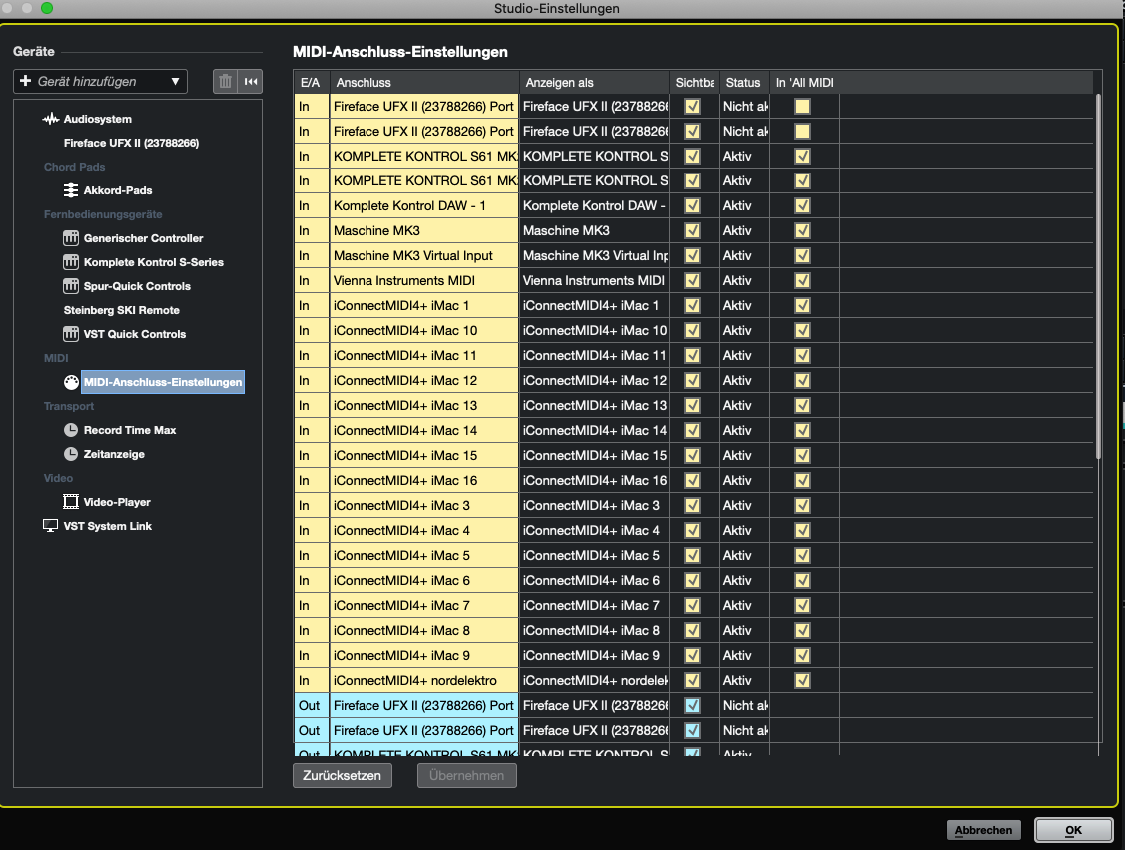Select Video-Player tree entry
1125x850 pixels.
tap(117, 502)
